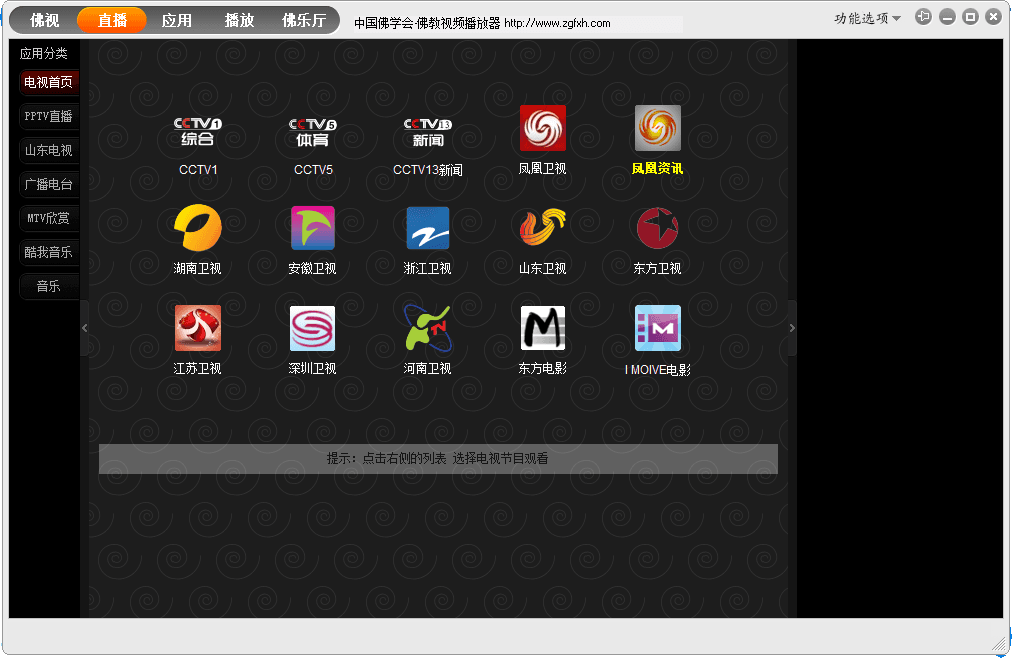Collapse the left sidebar with the arrow handle
The height and width of the screenshot is (658, 1012).
pos(85,328)
